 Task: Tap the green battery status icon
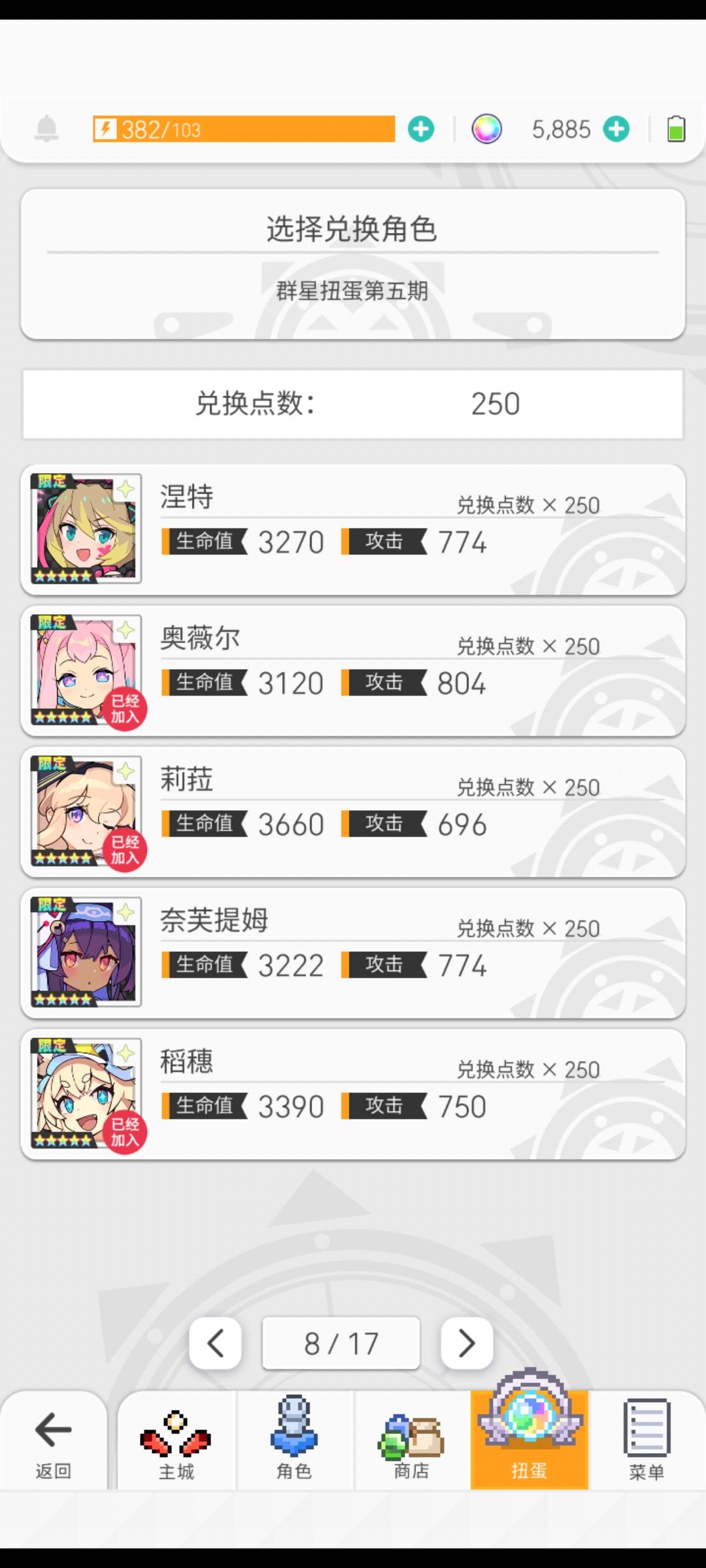click(676, 129)
